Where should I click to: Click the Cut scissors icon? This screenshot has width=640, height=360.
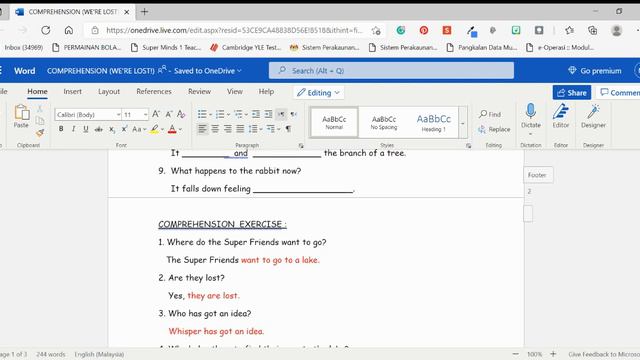[40, 109]
